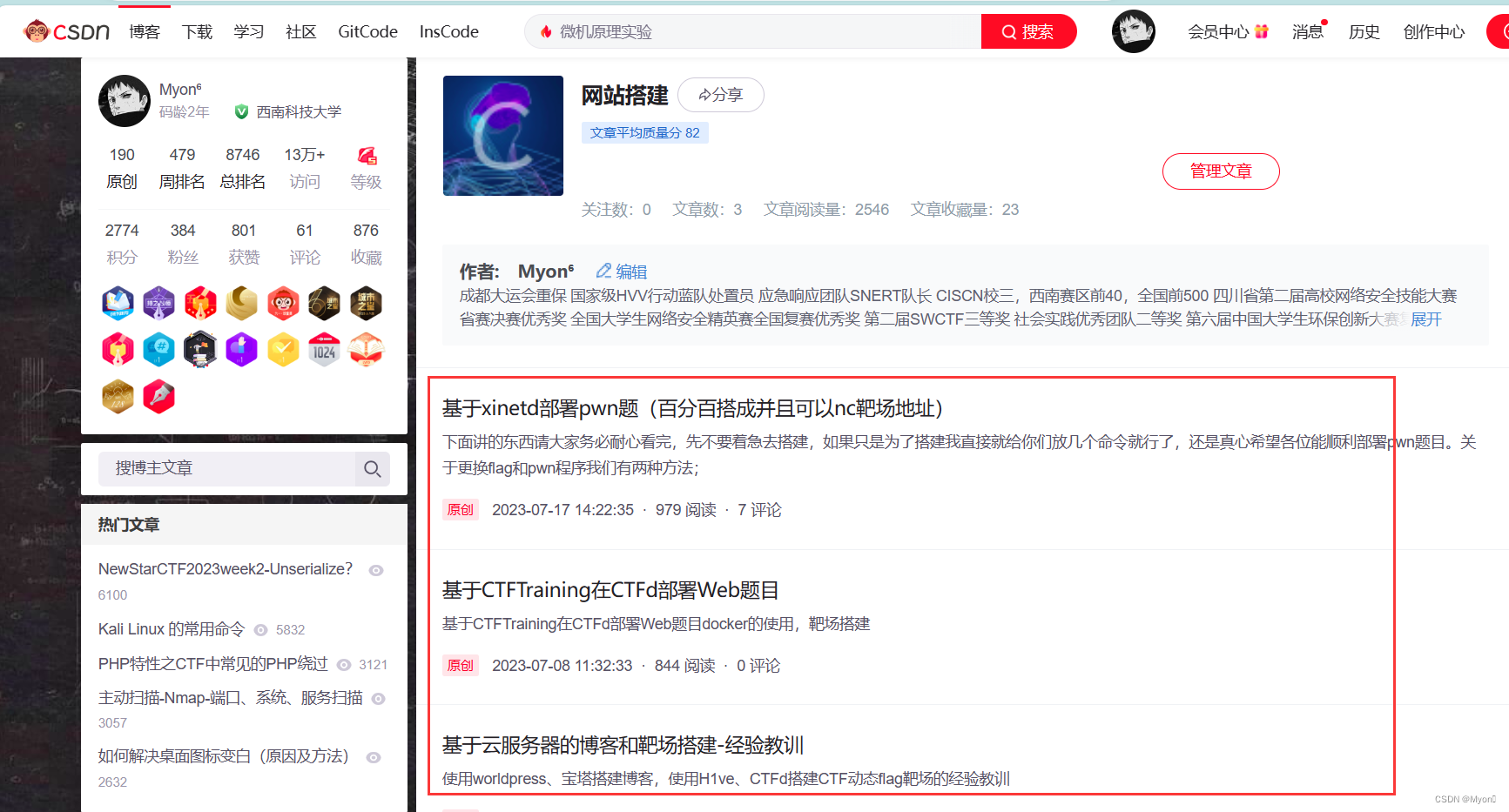
Task: Open 创作中心
Action: coord(1434,32)
